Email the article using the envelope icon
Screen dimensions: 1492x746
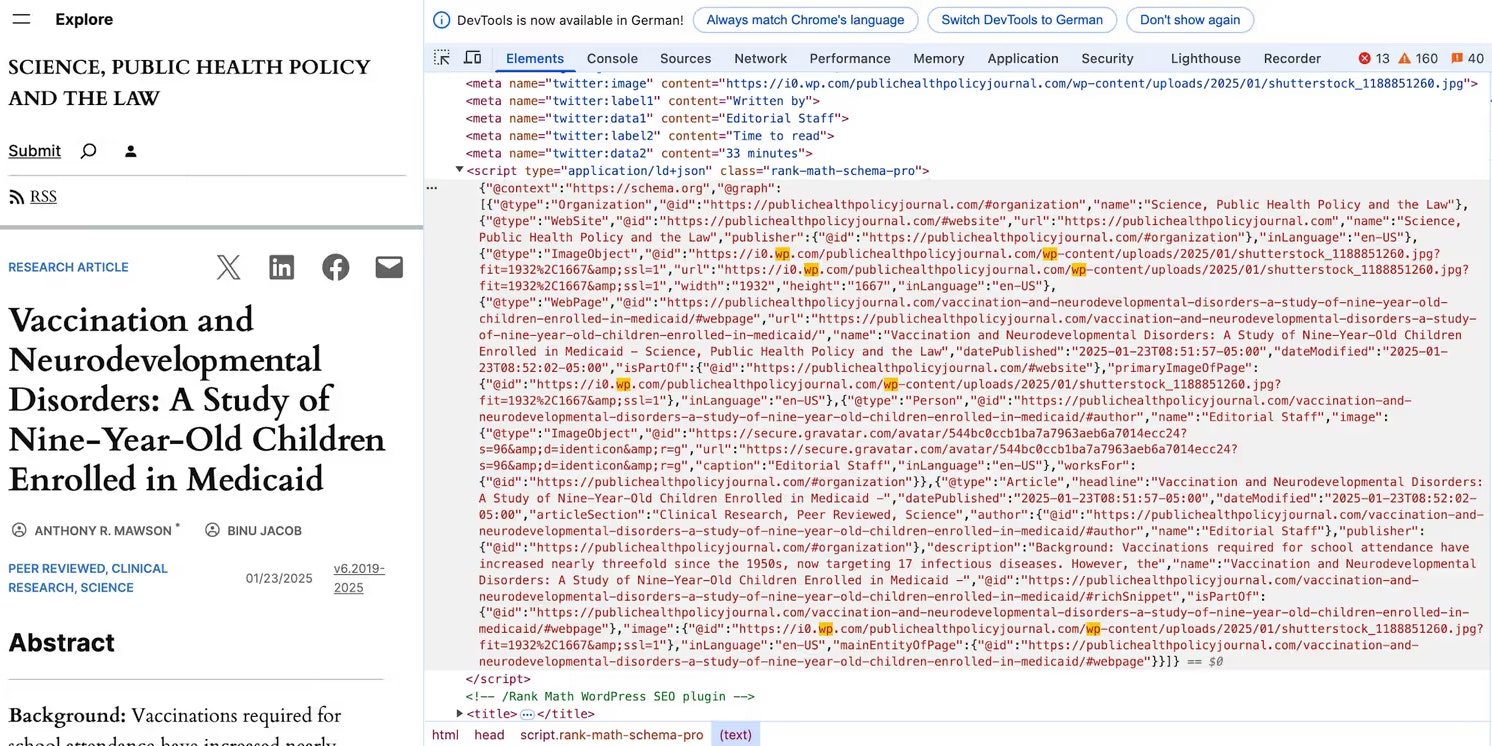(x=389, y=267)
